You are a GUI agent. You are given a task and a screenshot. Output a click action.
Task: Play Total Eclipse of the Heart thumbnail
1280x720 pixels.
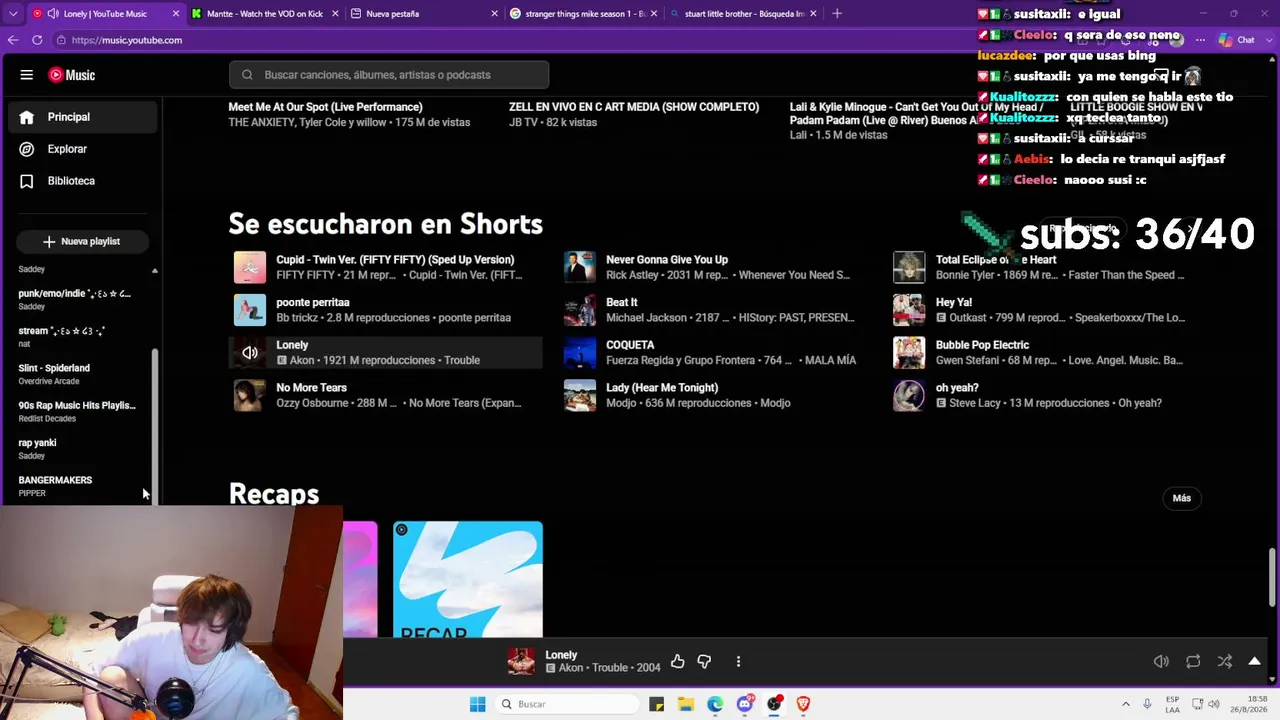click(909, 267)
